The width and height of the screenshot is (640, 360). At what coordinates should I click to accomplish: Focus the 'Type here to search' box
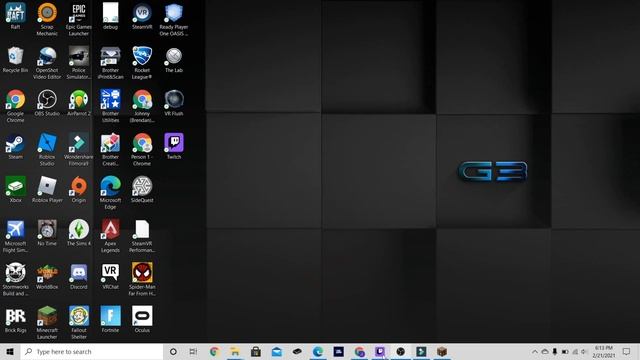(92, 351)
